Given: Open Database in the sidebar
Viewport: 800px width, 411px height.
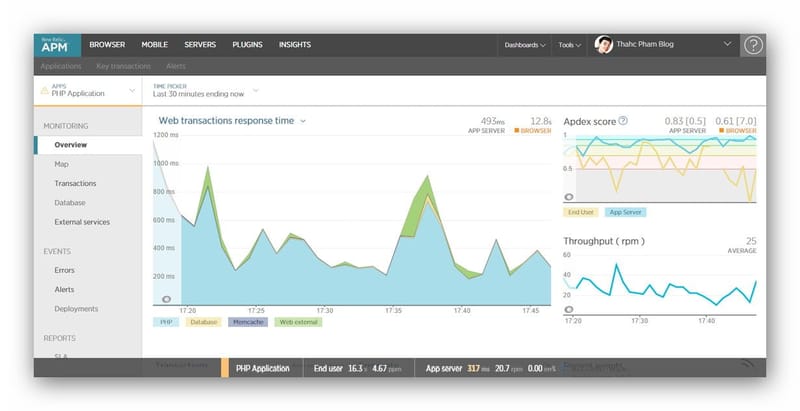Looking at the screenshot, I should [70, 202].
